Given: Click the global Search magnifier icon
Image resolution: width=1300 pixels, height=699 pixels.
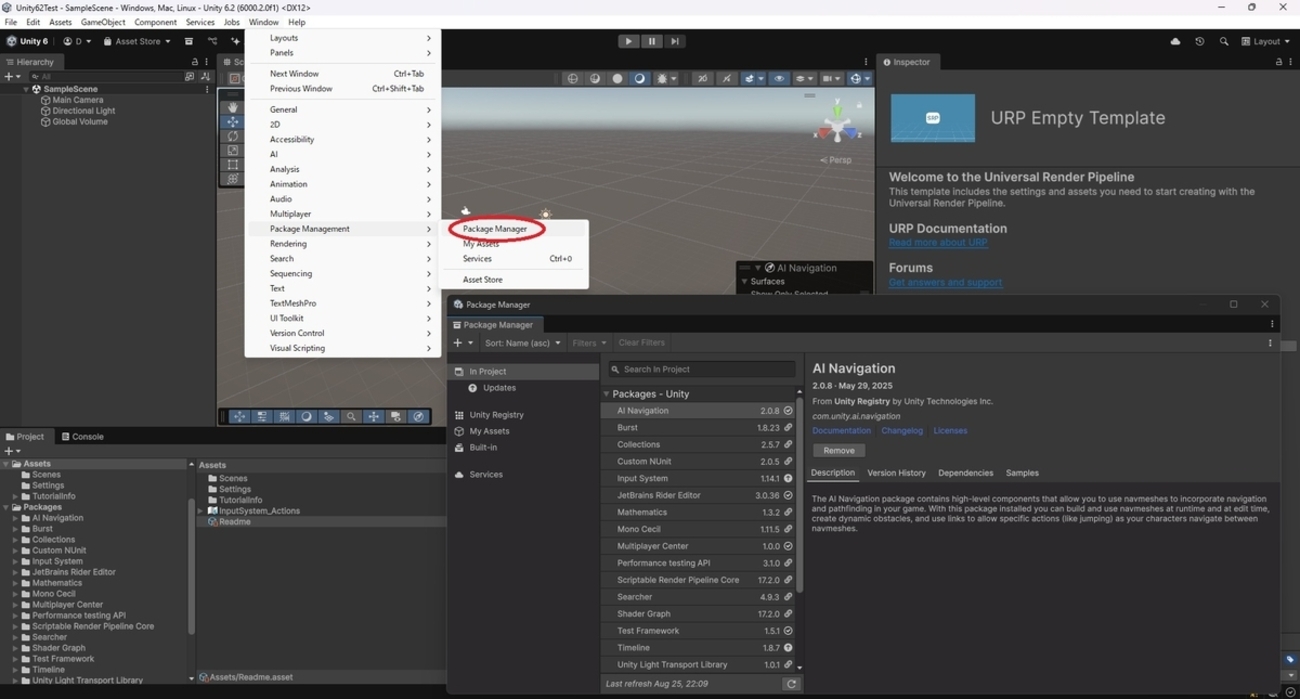Looking at the screenshot, I should pyautogui.click(x=1223, y=41).
